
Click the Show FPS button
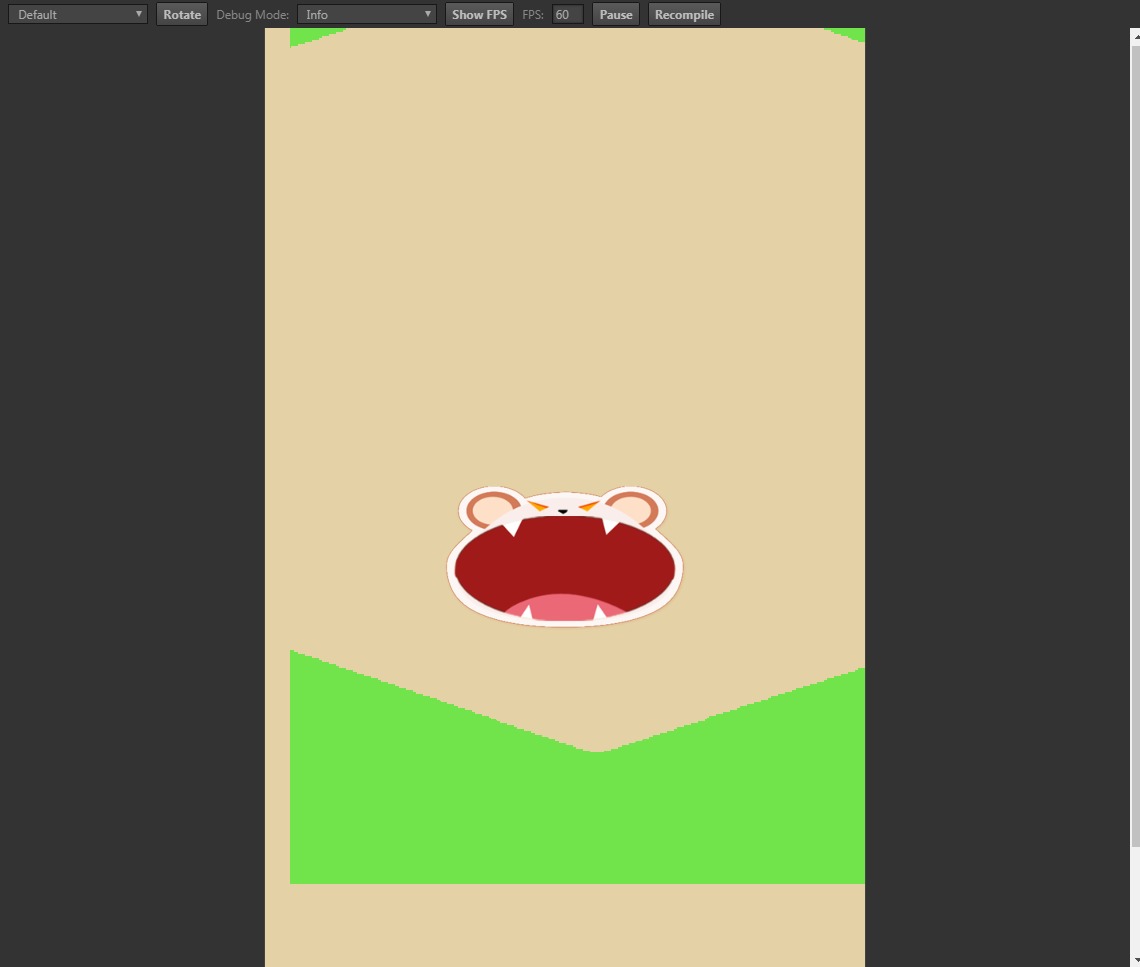[x=479, y=15]
